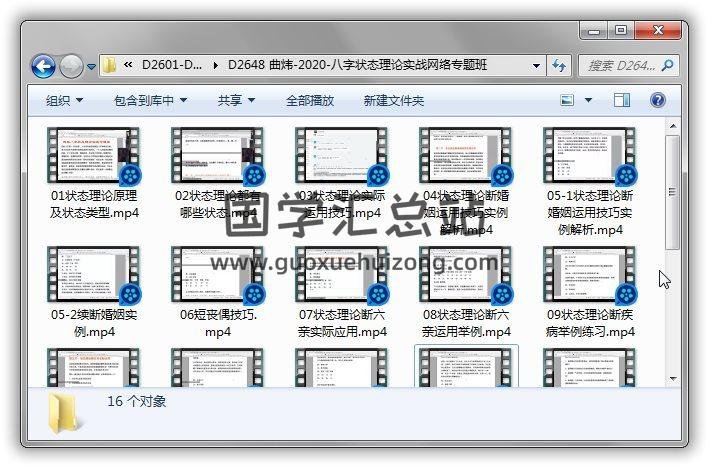The width and height of the screenshot is (709, 468).
Task: Click the folder icon in details pane
Action: pyautogui.click(x=63, y=414)
